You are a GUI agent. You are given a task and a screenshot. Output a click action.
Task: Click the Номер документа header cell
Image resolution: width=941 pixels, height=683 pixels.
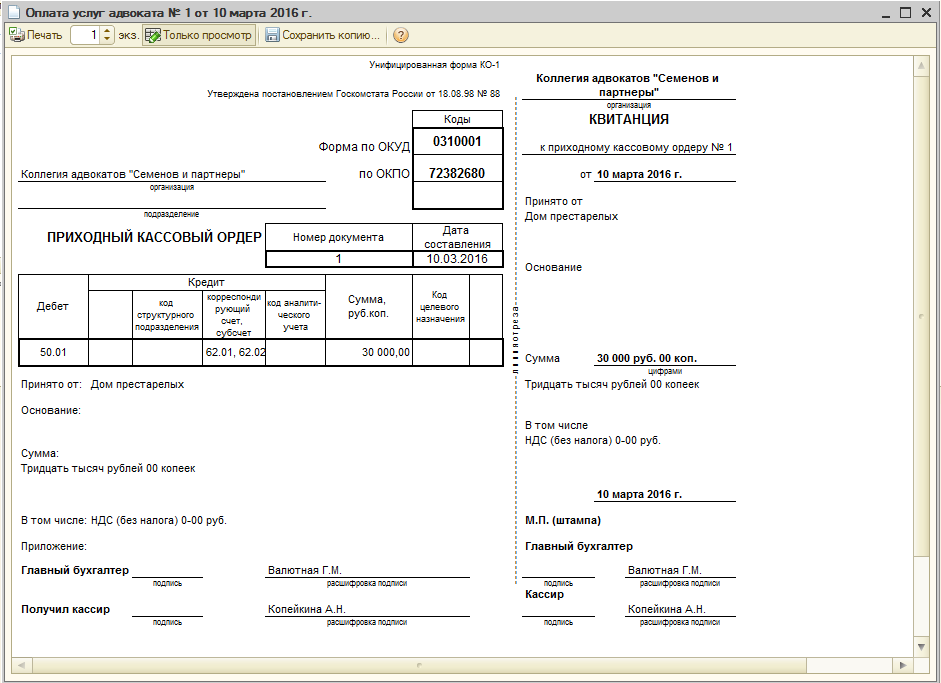click(x=338, y=237)
